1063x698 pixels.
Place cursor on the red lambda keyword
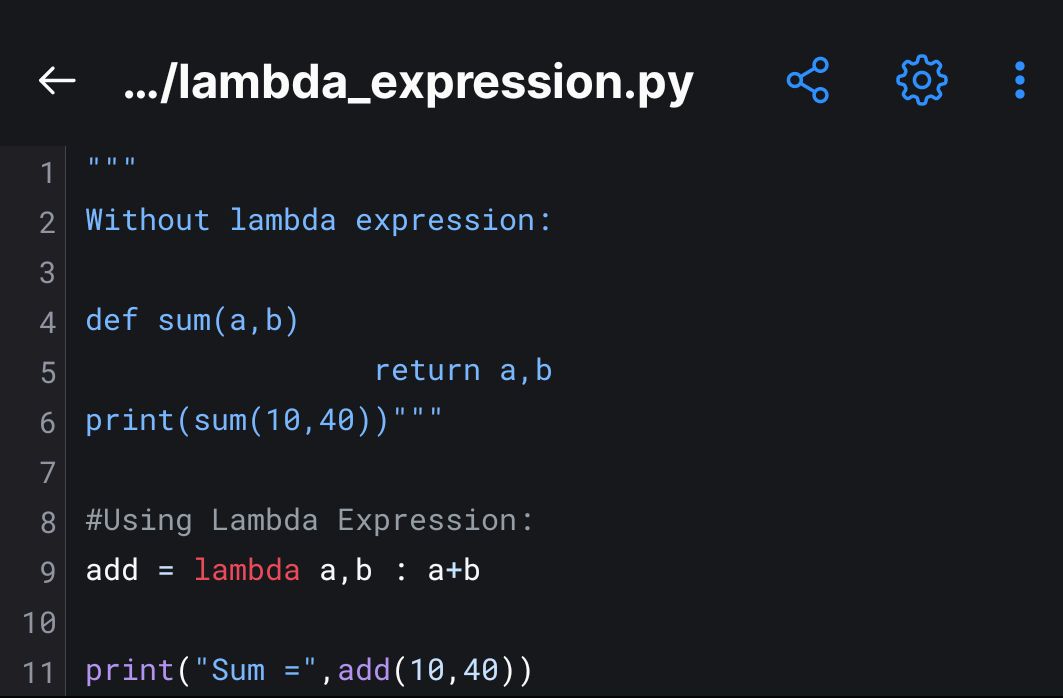pos(247,570)
